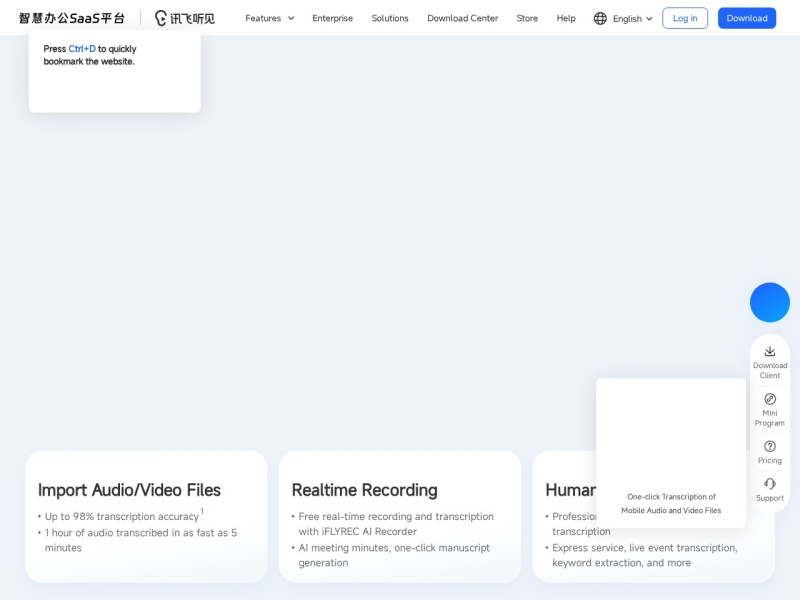Screen dimensions: 800x600
Task: Contact Support via the headset icon
Action: point(770,489)
